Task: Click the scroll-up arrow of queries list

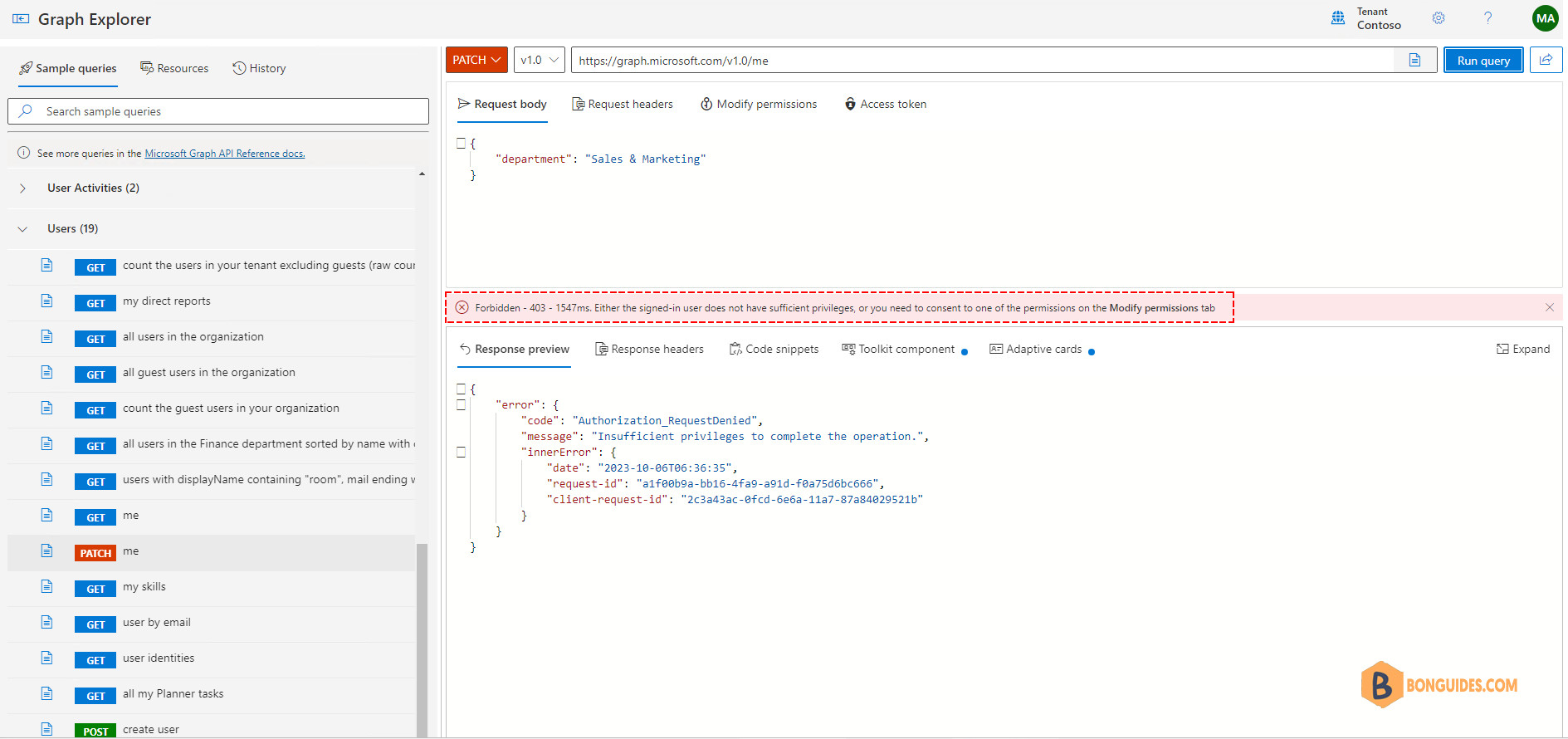Action: pyautogui.click(x=422, y=174)
